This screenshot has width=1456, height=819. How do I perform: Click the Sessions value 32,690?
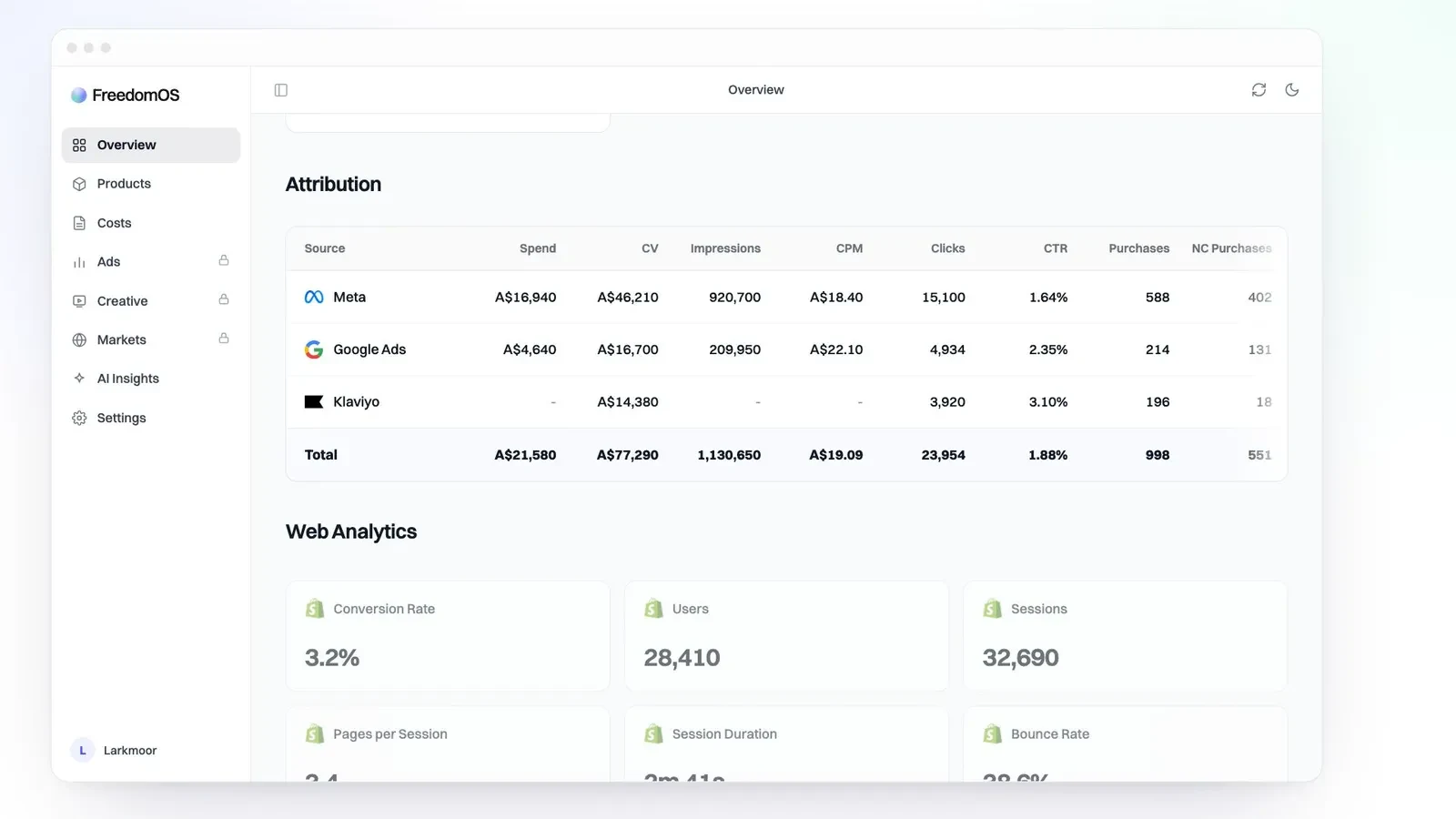[1020, 658]
